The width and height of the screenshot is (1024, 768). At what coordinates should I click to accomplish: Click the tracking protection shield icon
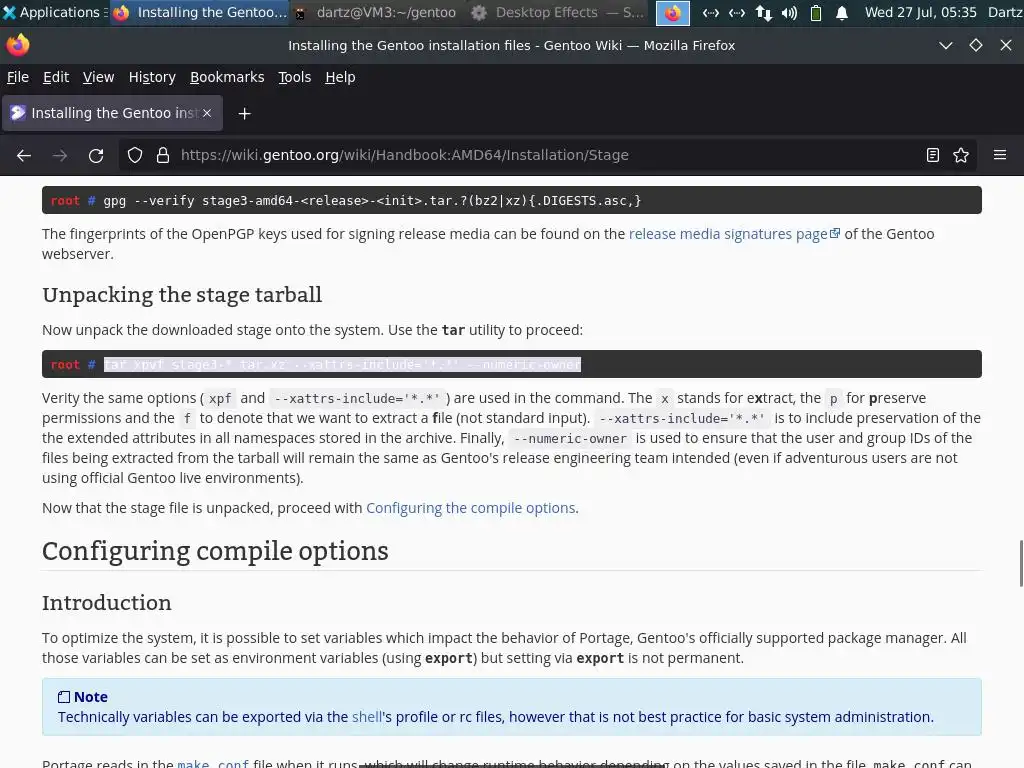135,155
